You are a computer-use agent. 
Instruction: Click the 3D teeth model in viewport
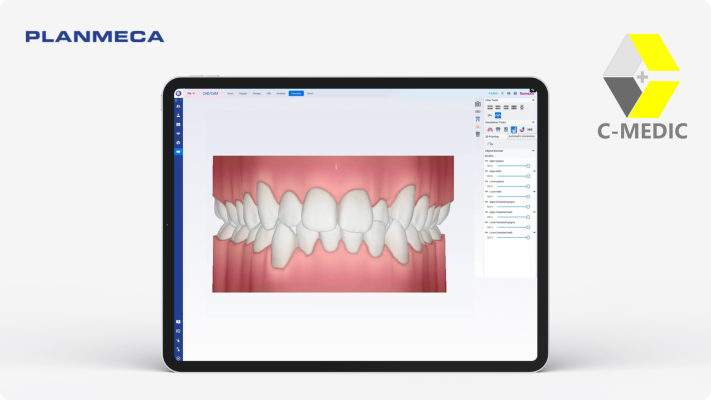pos(332,222)
